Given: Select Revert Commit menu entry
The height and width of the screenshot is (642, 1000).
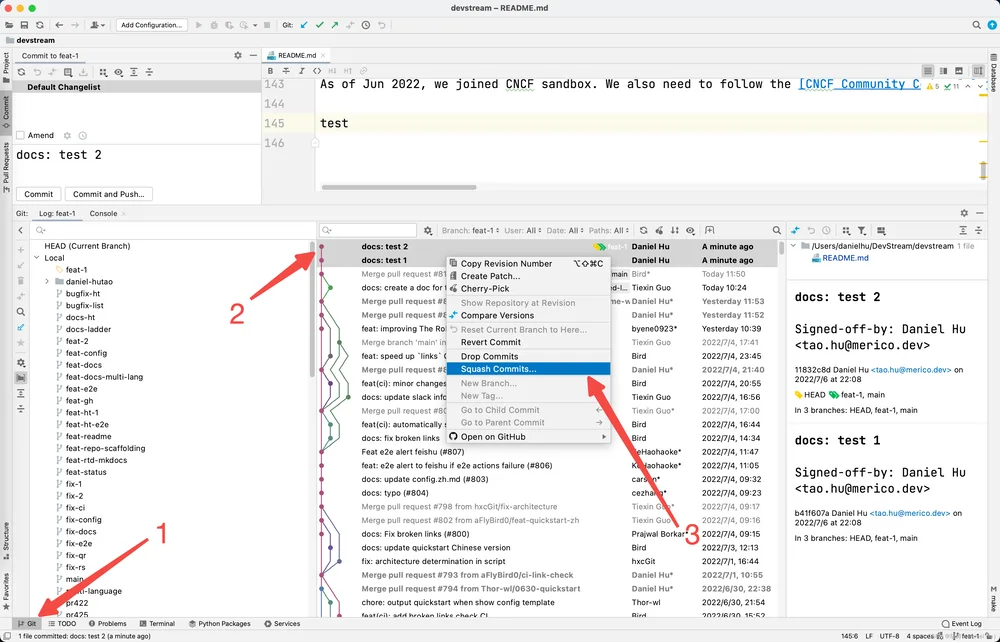Looking at the screenshot, I should pyautogui.click(x=528, y=342).
